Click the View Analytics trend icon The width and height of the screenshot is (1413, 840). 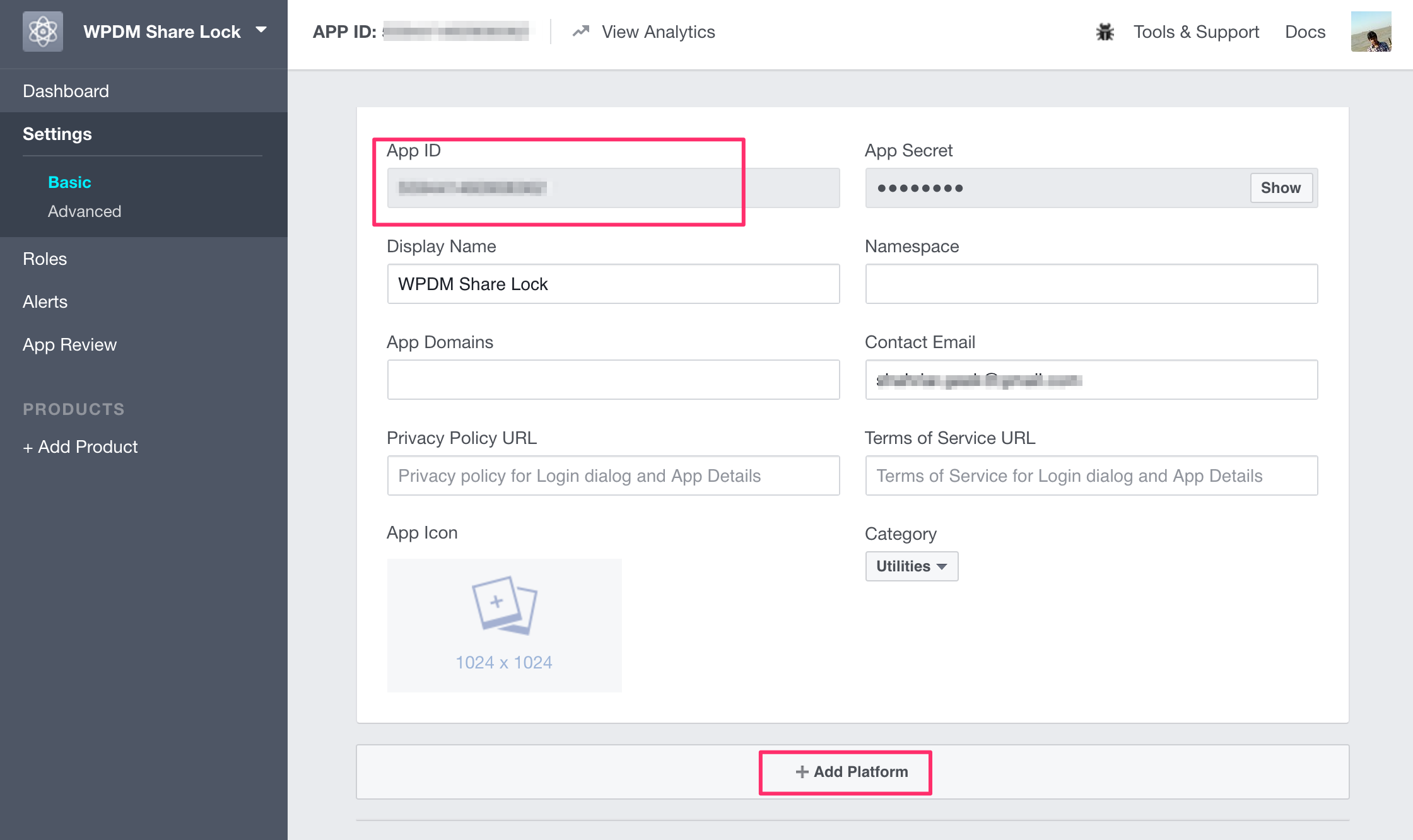(581, 31)
